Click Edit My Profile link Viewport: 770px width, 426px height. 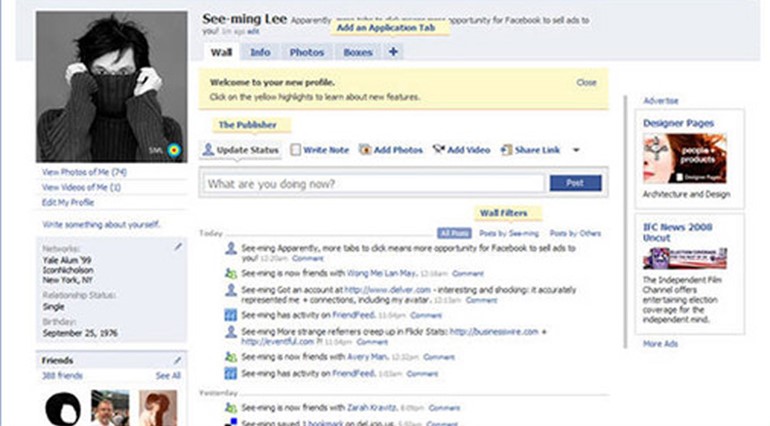pyautogui.click(x=68, y=202)
